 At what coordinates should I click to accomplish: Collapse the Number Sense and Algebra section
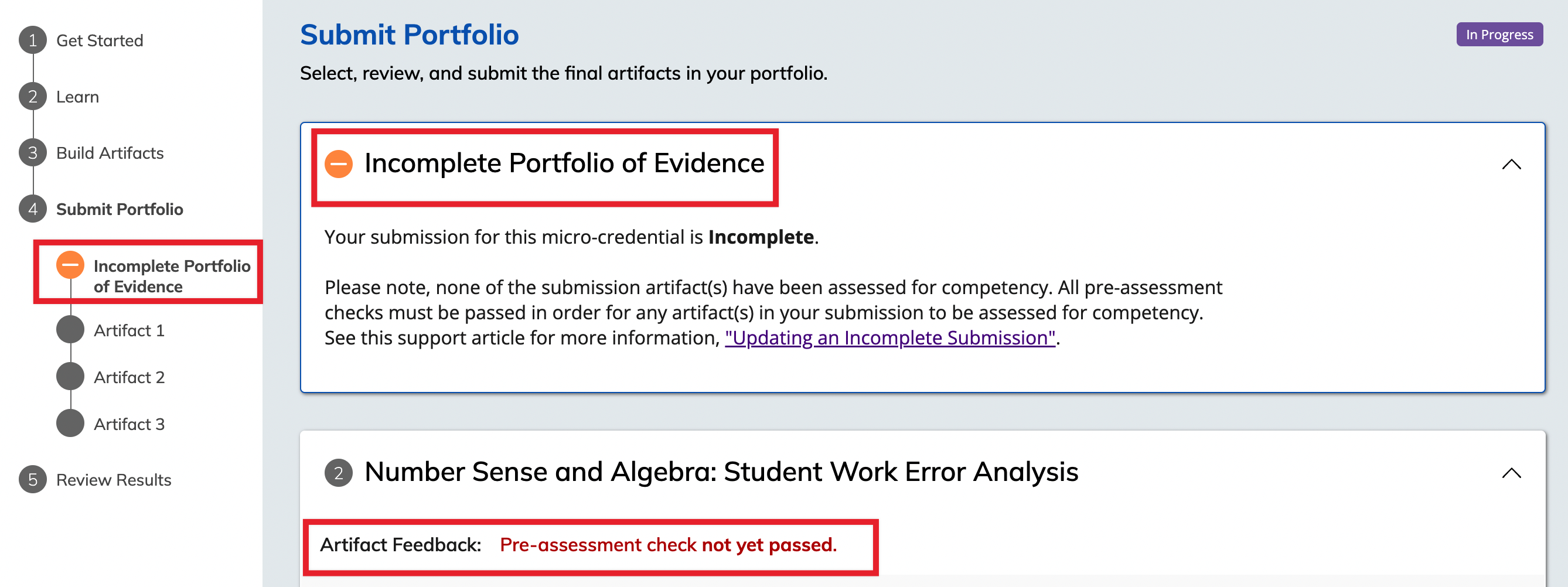coord(1511,473)
